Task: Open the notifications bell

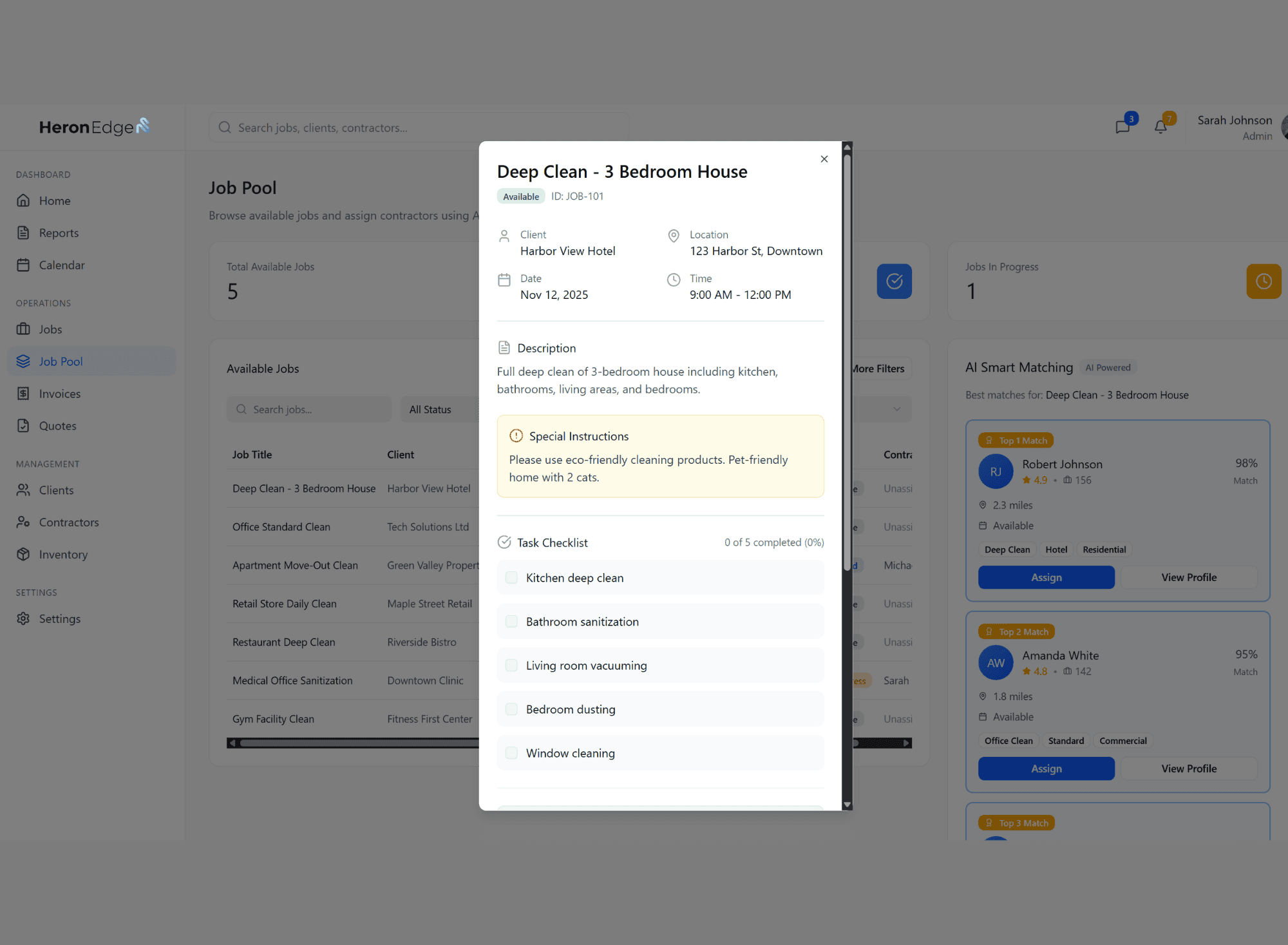Action: click(1160, 127)
